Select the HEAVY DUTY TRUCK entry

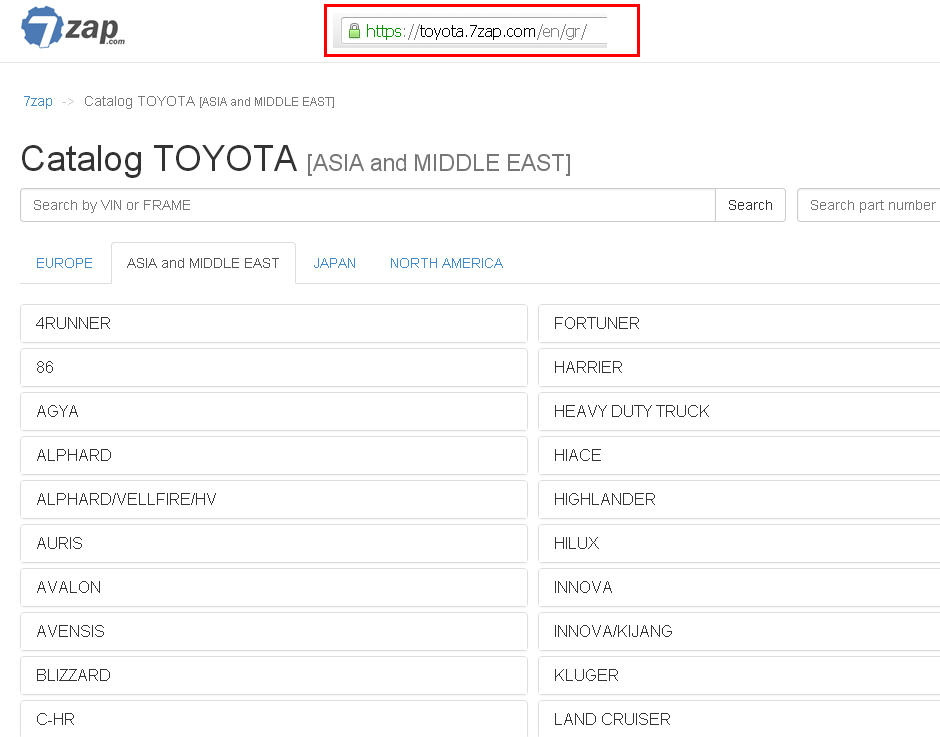click(738, 411)
